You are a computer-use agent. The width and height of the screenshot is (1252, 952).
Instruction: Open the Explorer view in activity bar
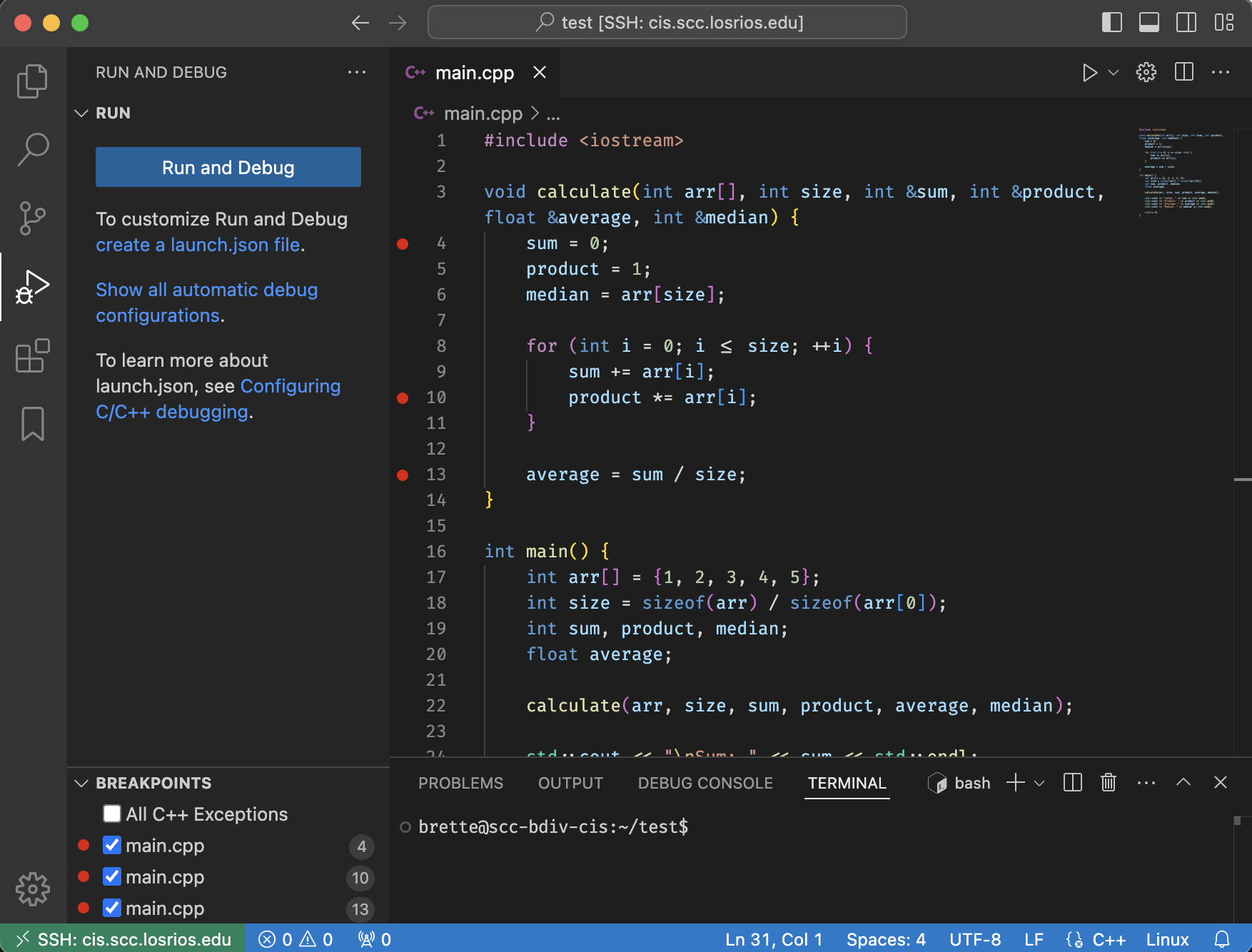[32, 81]
